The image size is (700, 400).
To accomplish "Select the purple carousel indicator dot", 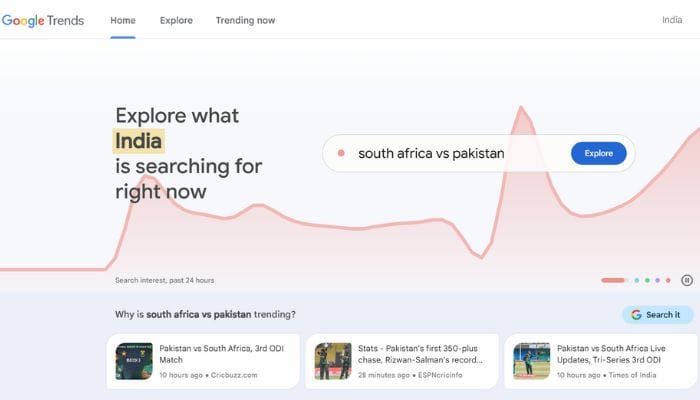I will pyautogui.click(x=658, y=280).
